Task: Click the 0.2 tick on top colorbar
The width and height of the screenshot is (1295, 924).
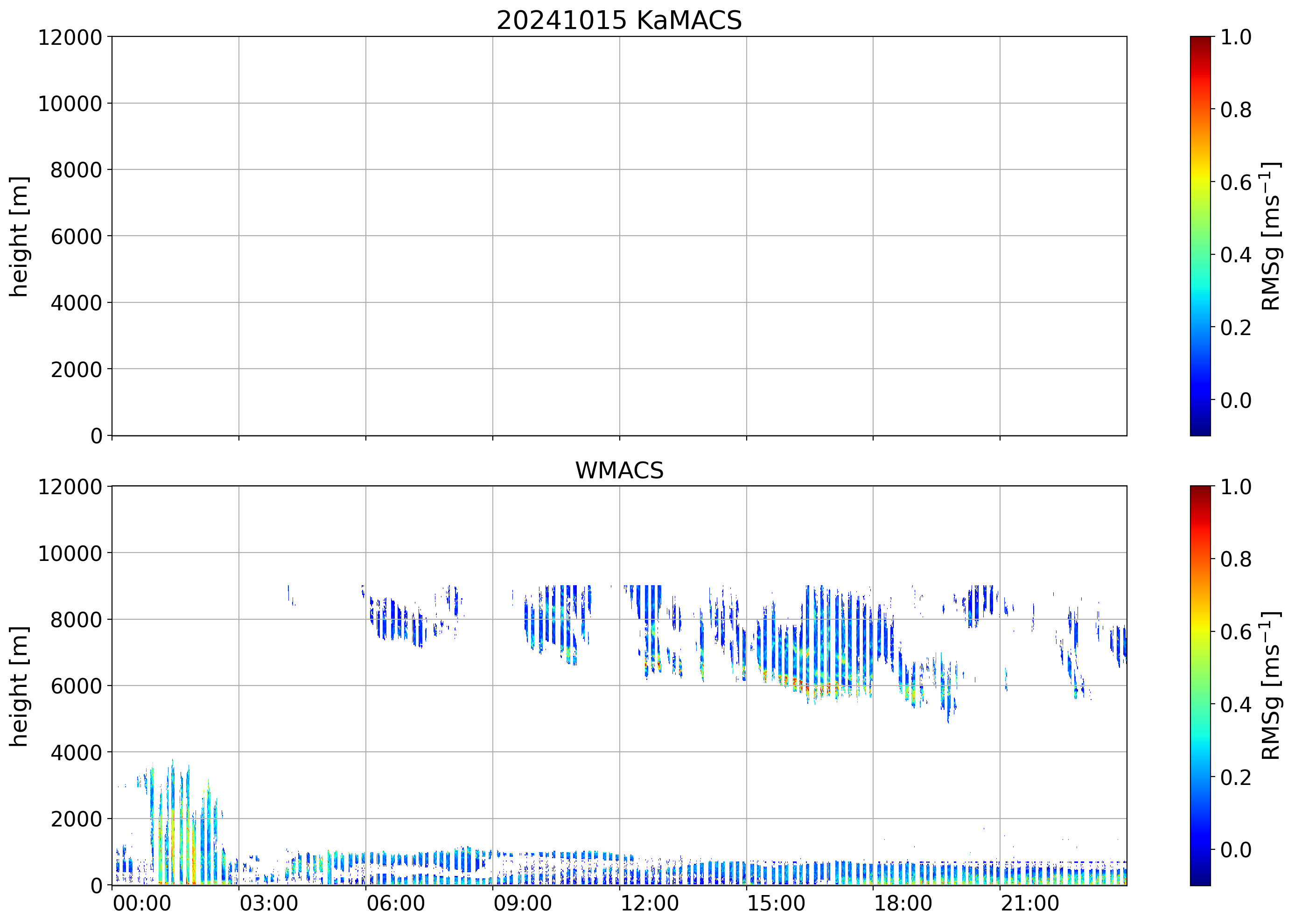Action: point(1235,328)
